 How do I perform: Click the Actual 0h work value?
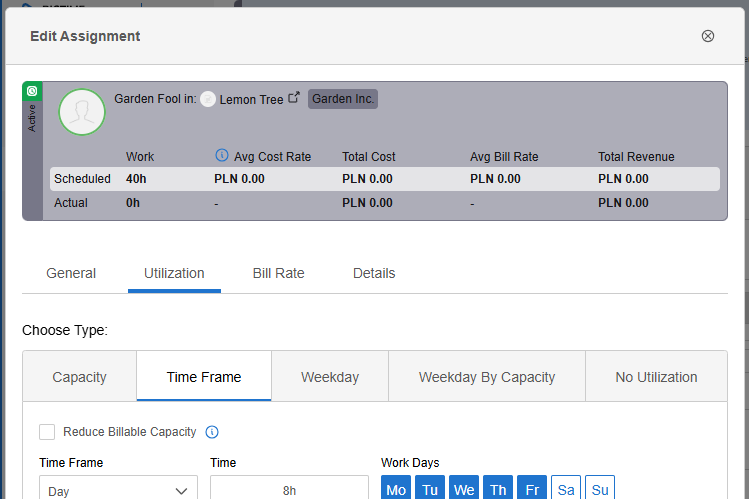(x=133, y=203)
